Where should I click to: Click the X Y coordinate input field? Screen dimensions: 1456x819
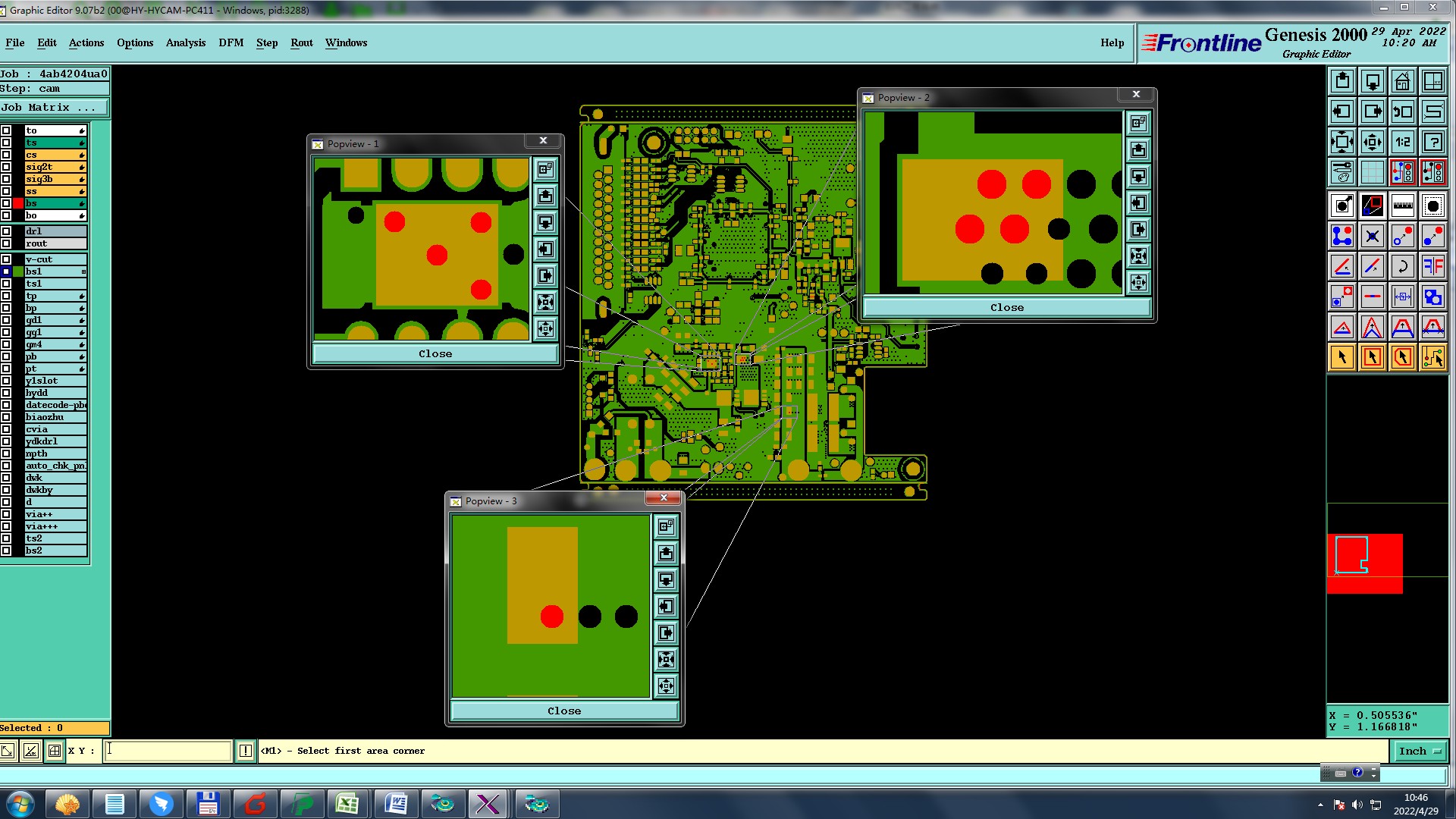pyautogui.click(x=168, y=751)
